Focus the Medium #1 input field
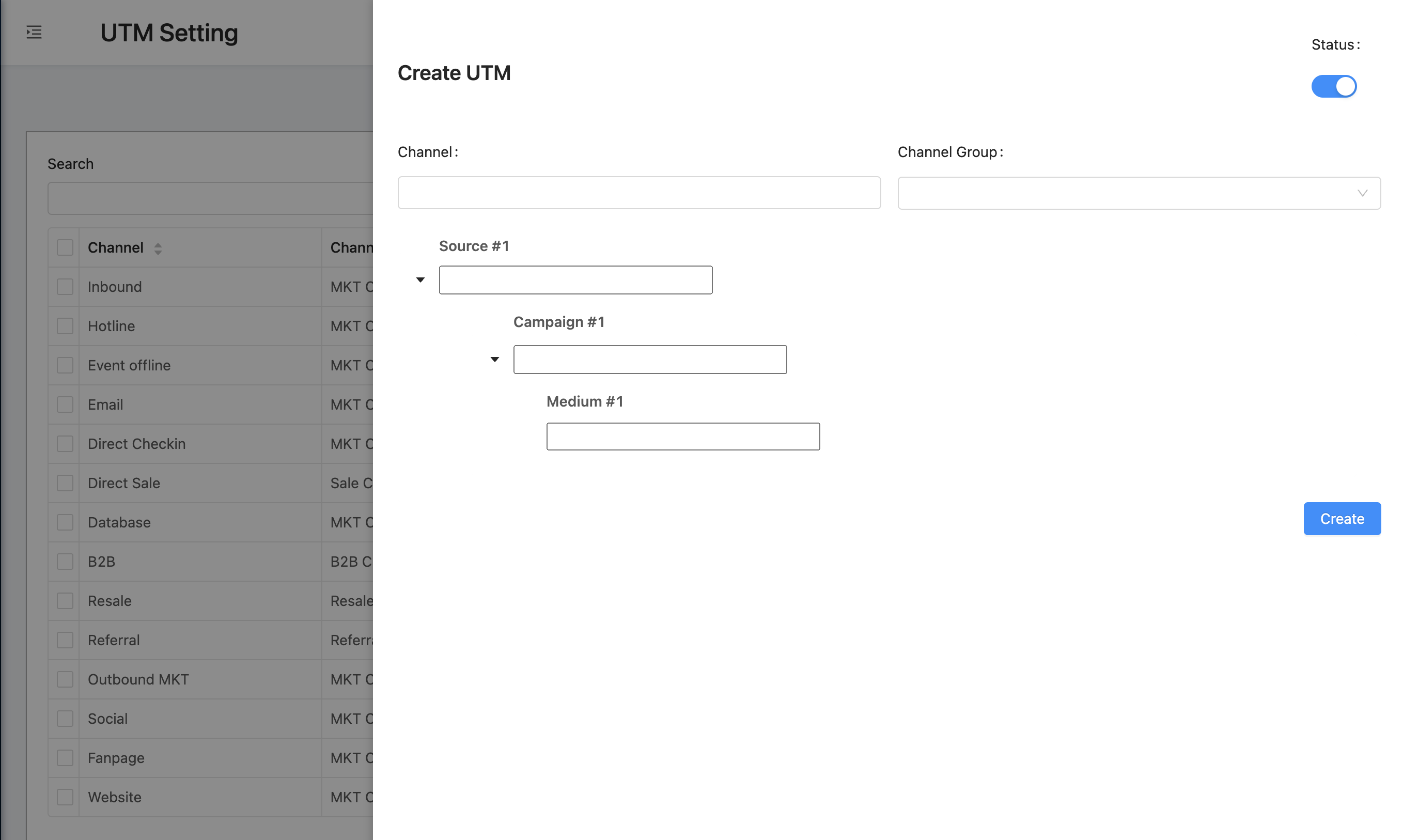The height and width of the screenshot is (840, 1403). click(682, 437)
